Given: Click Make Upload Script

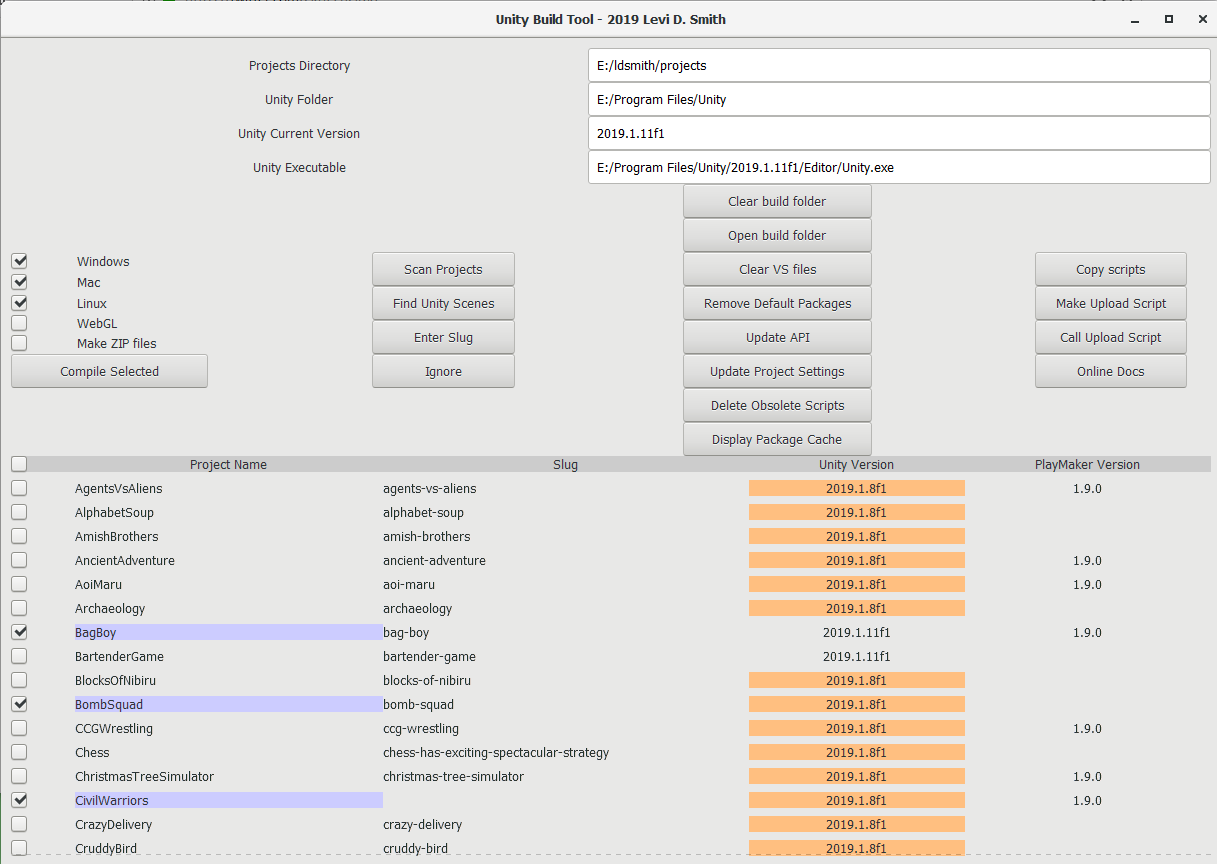Looking at the screenshot, I should (x=1109, y=303).
